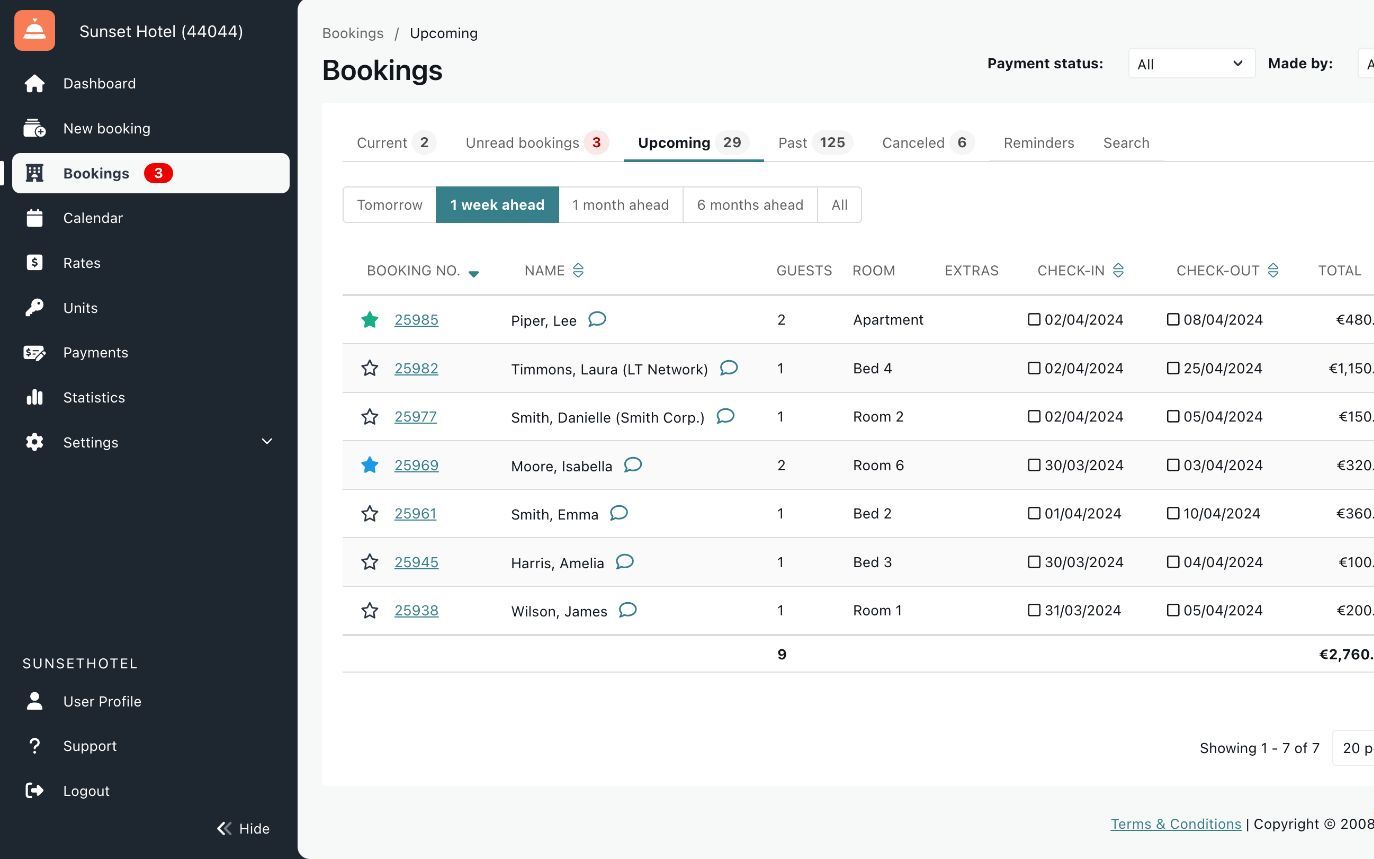Click the Sunset Hotel bell logo icon
The width and height of the screenshot is (1374, 859).
[35, 31]
